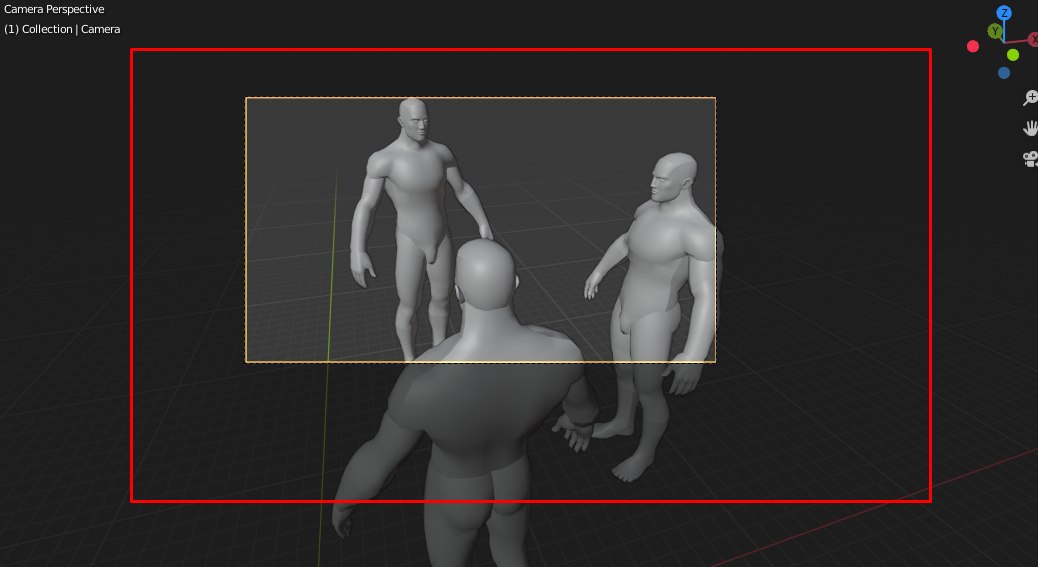
Task: Click the pink negative X axis dot
Action: (973, 46)
